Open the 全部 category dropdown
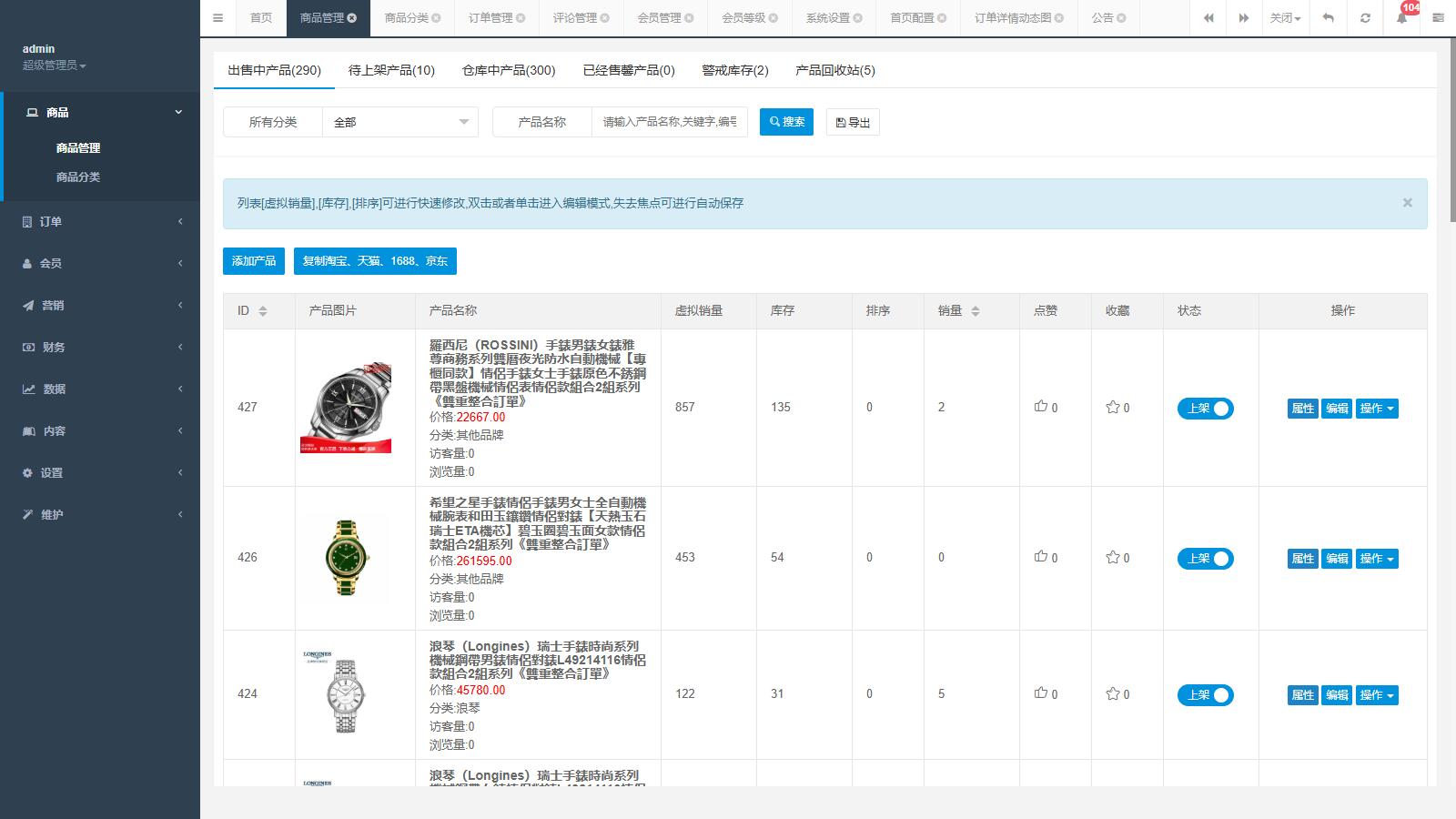 [x=400, y=122]
